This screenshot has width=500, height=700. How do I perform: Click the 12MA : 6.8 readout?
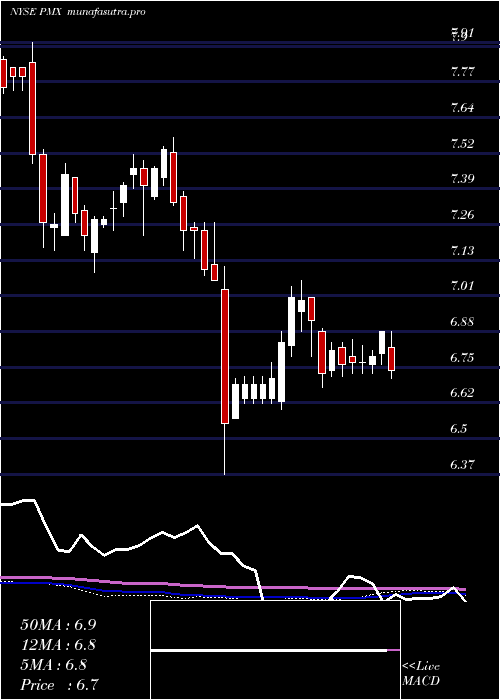pos(58,645)
